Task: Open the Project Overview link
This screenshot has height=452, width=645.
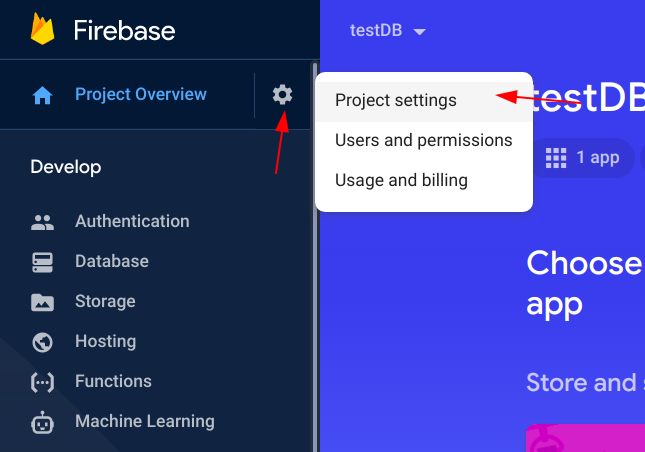Action: tap(141, 95)
